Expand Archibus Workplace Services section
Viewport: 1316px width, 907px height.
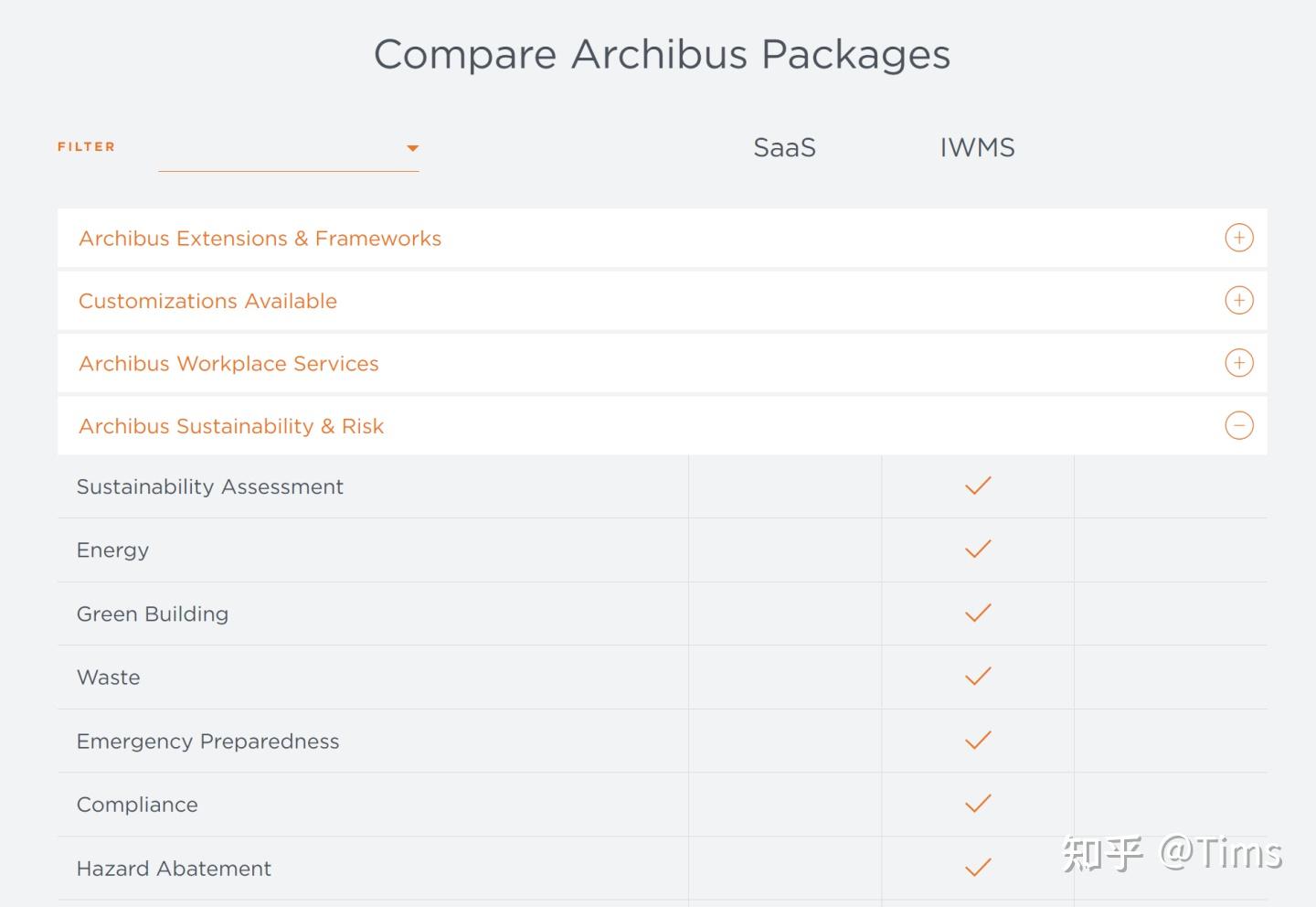tap(1238, 363)
